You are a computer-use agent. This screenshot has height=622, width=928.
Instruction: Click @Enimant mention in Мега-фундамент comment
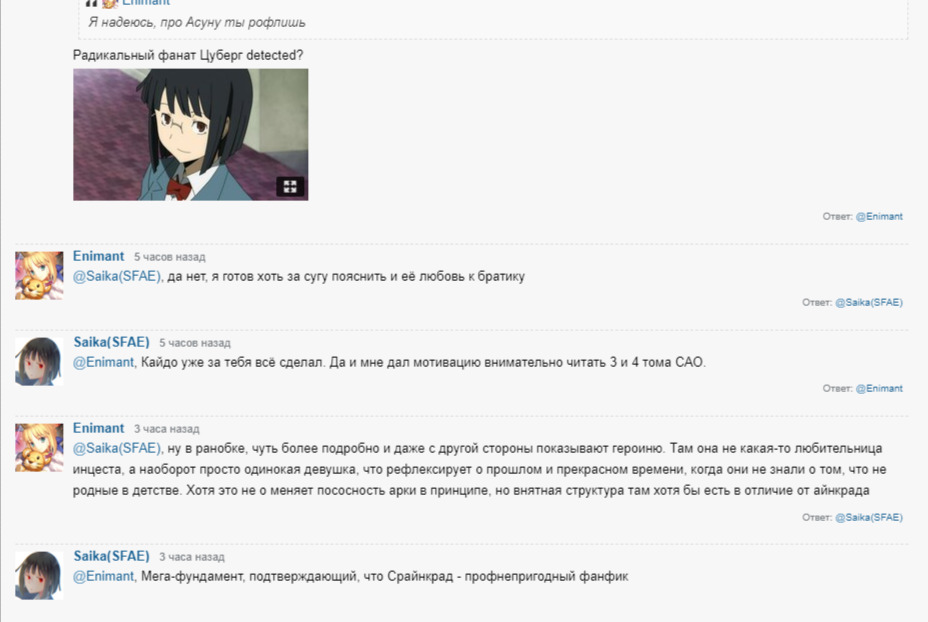pos(104,576)
